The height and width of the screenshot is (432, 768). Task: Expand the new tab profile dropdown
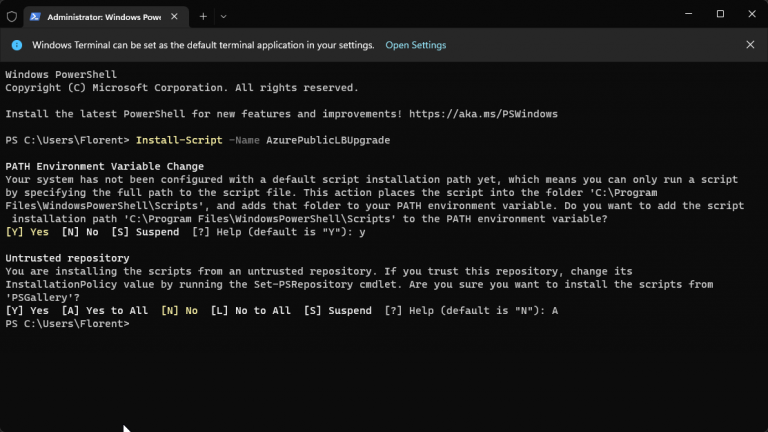(223, 17)
